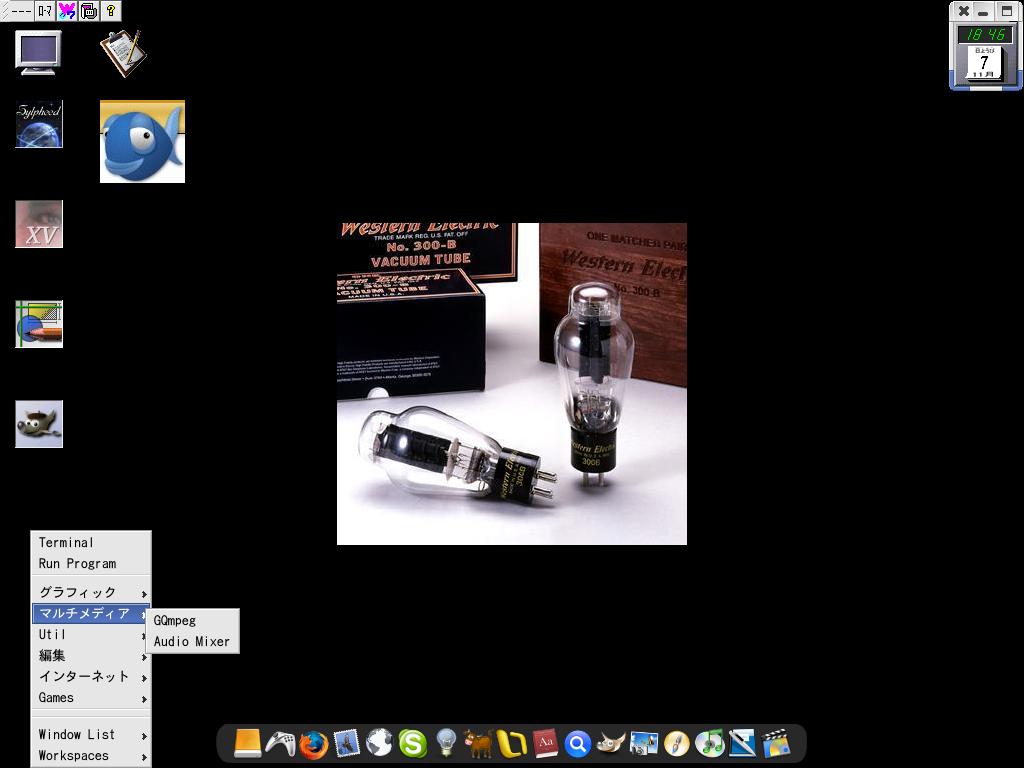Expand the Window List submenu
Viewport: 1024px width, 768px height.
point(91,734)
